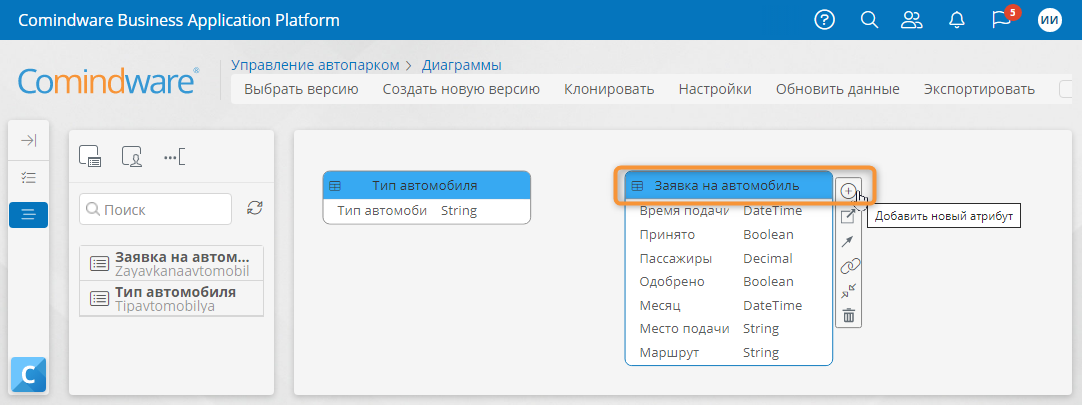The width and height of the screenshot is (1082, 405).
Task: Click Управление автопарком breadcrumb link
Action: [x=315, y=66]
